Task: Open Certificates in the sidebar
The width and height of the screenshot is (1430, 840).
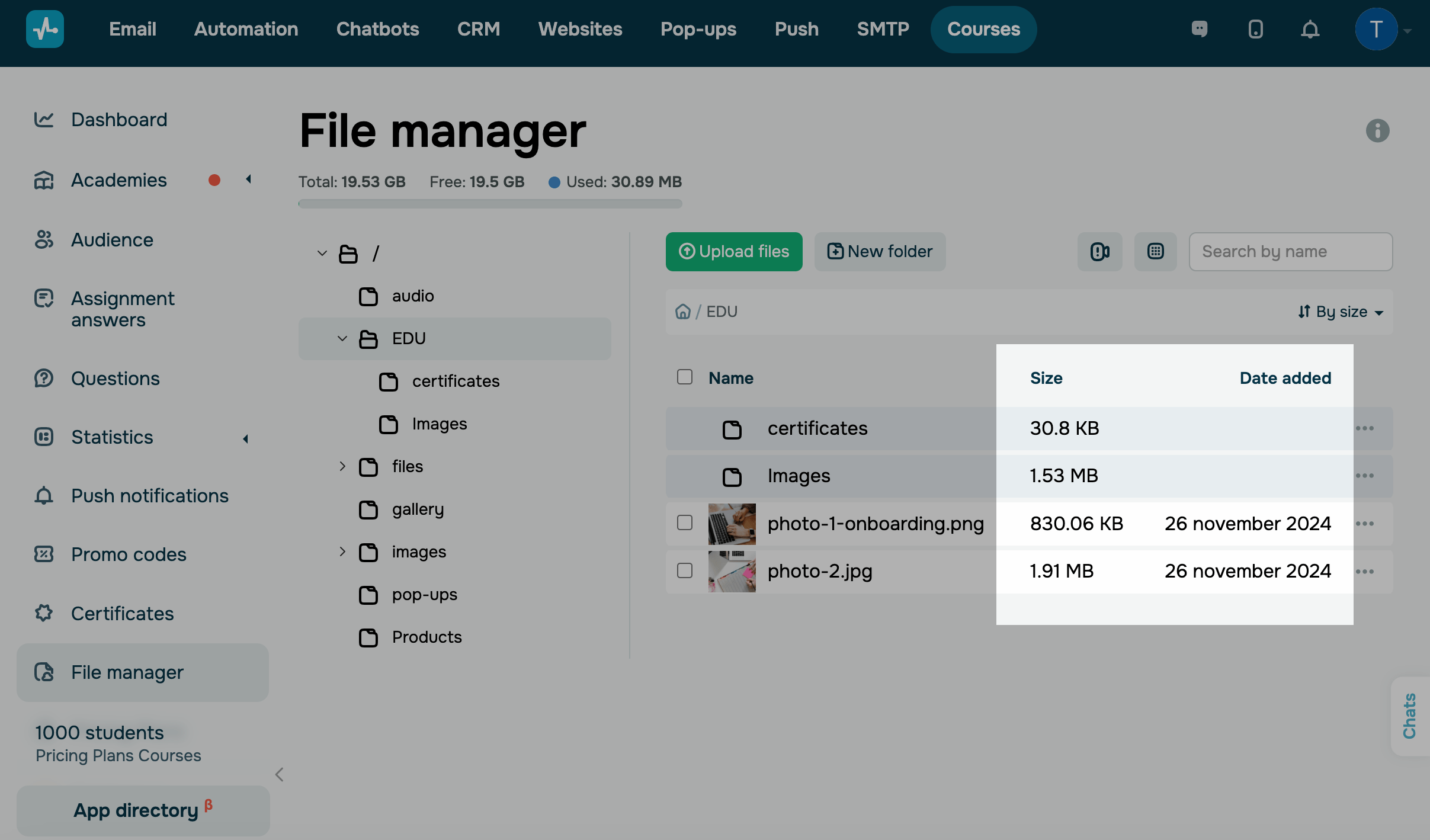Action: 122,613
